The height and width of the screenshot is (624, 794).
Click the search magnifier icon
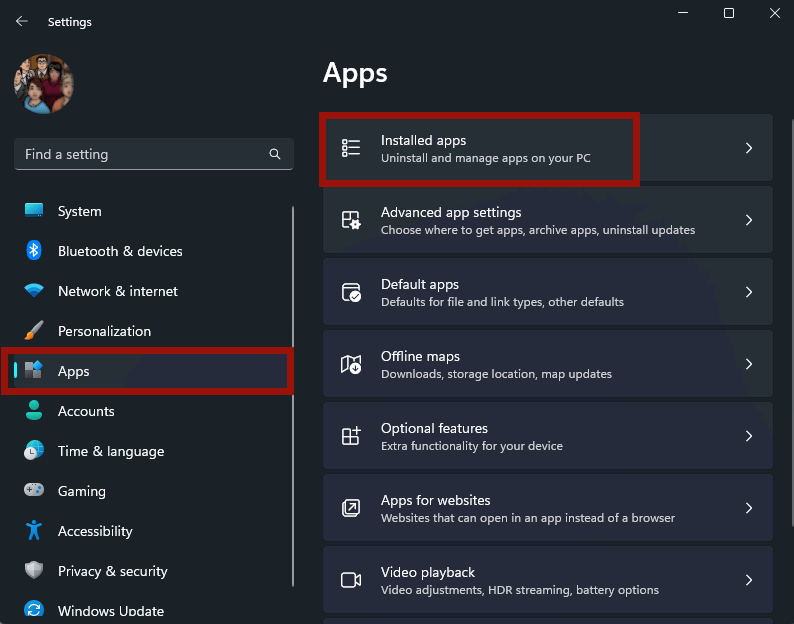click(275, 154)
